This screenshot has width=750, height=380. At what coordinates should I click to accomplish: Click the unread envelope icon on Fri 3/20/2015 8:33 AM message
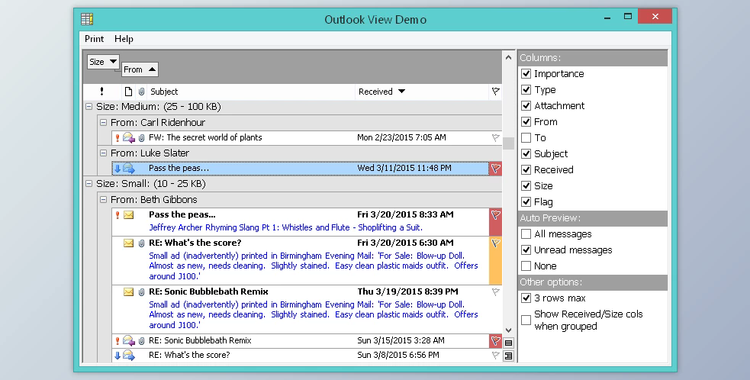pos(129,215)
